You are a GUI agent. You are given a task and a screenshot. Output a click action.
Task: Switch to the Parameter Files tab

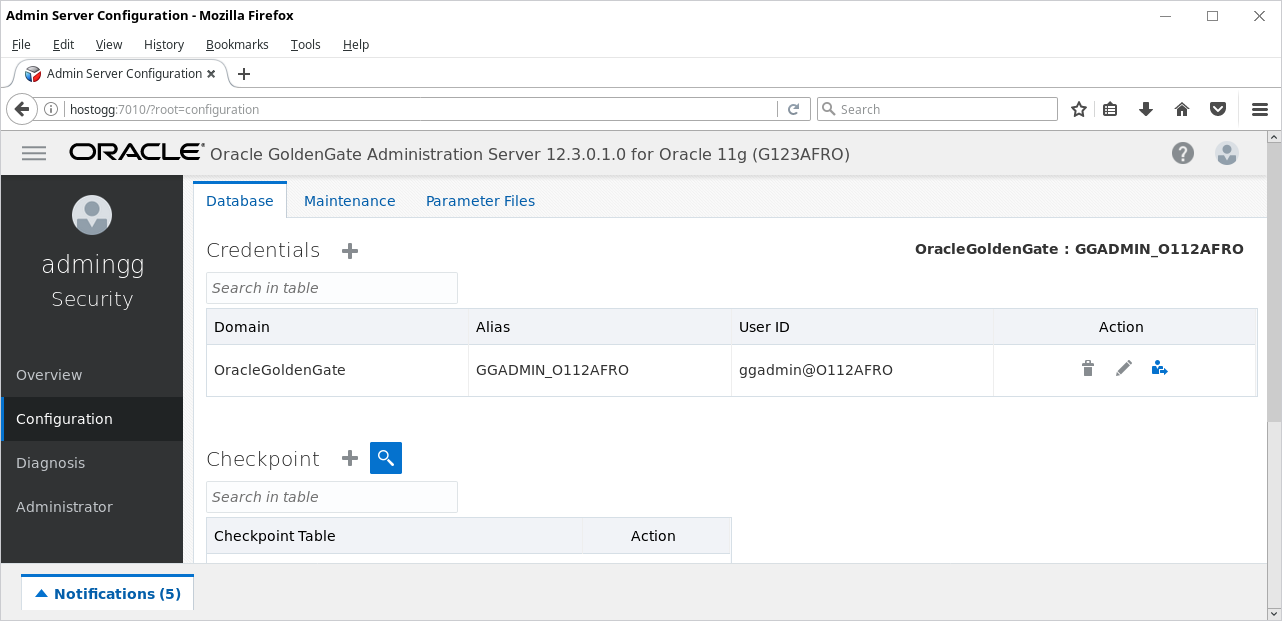point(480,201)
